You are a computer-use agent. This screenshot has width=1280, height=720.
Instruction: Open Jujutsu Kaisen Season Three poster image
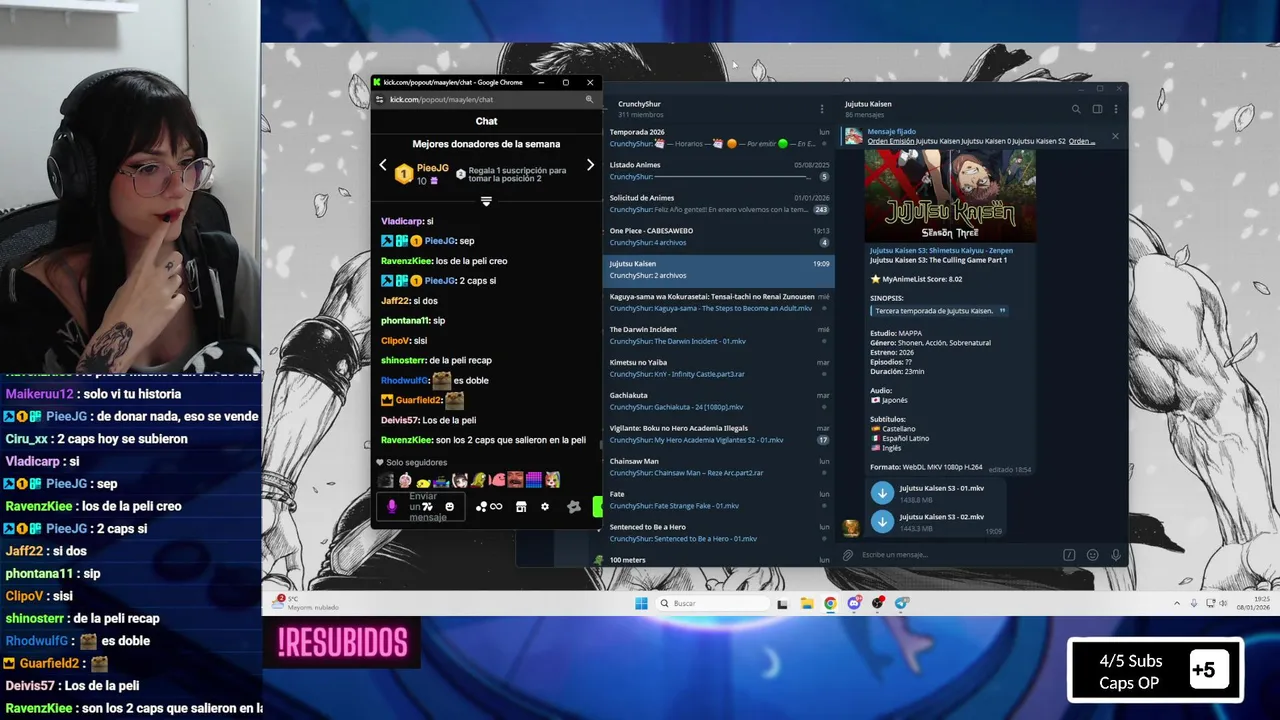click(x=950, y=195)
